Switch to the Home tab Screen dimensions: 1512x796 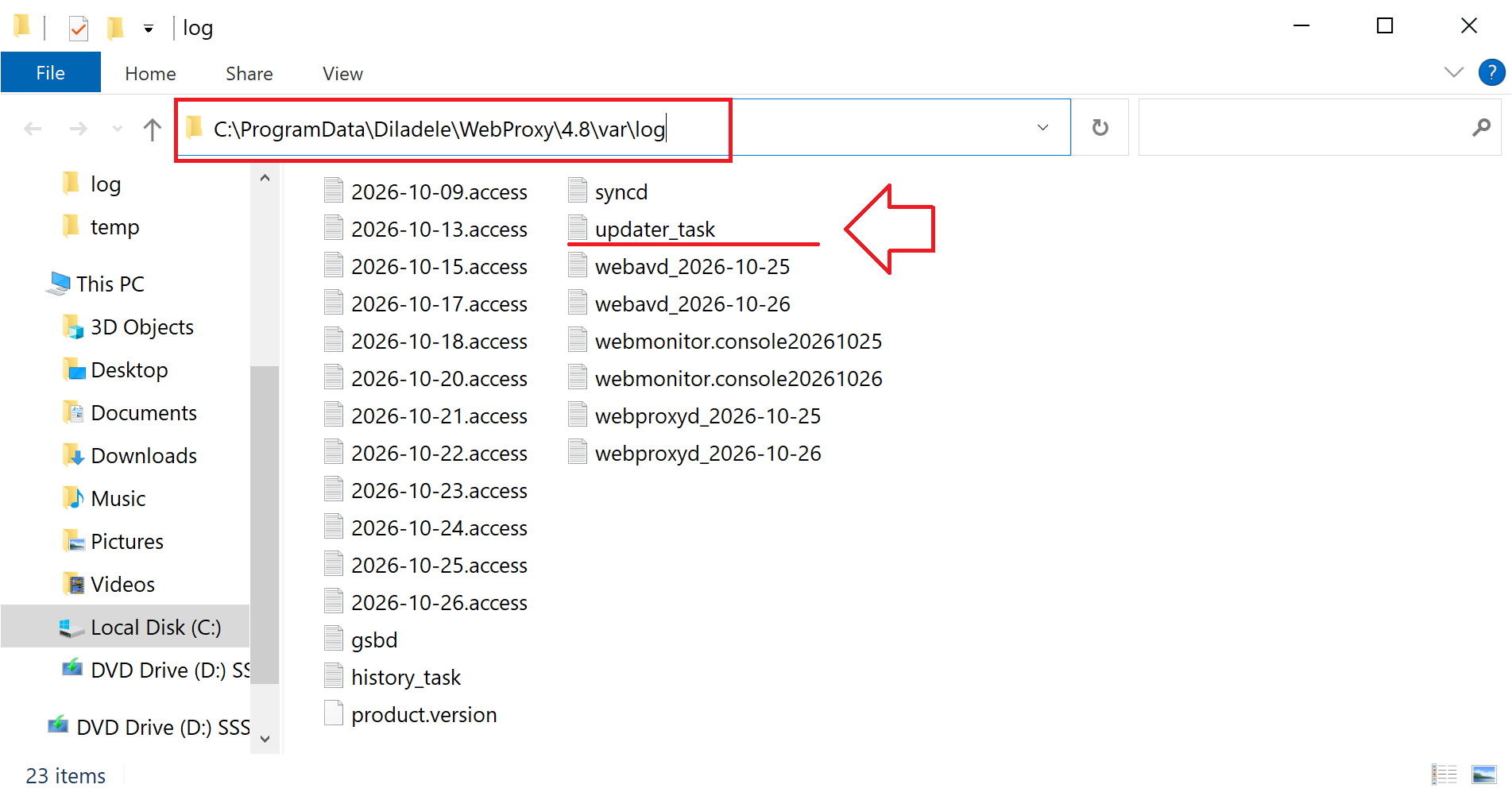click(x=150, y=74)
